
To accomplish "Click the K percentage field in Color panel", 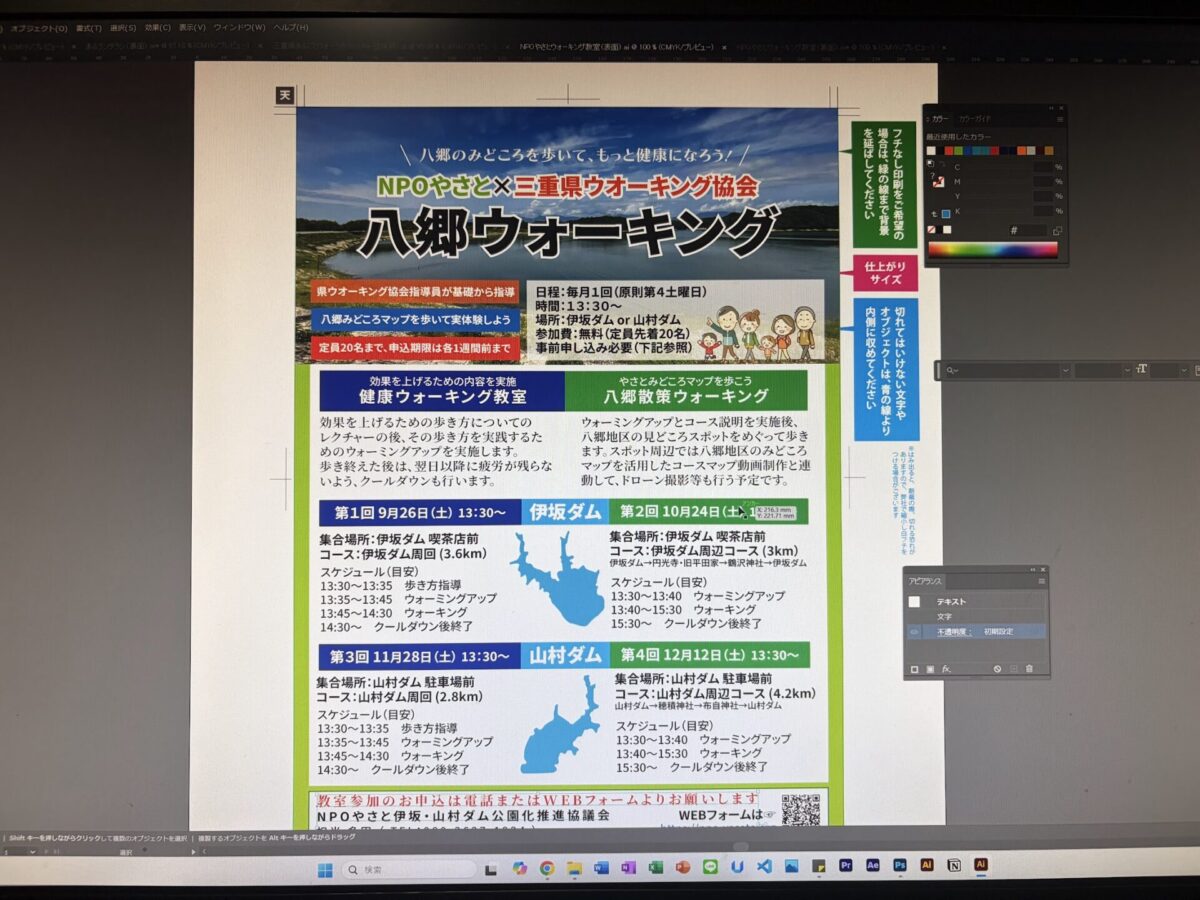I will [1044, 211].
